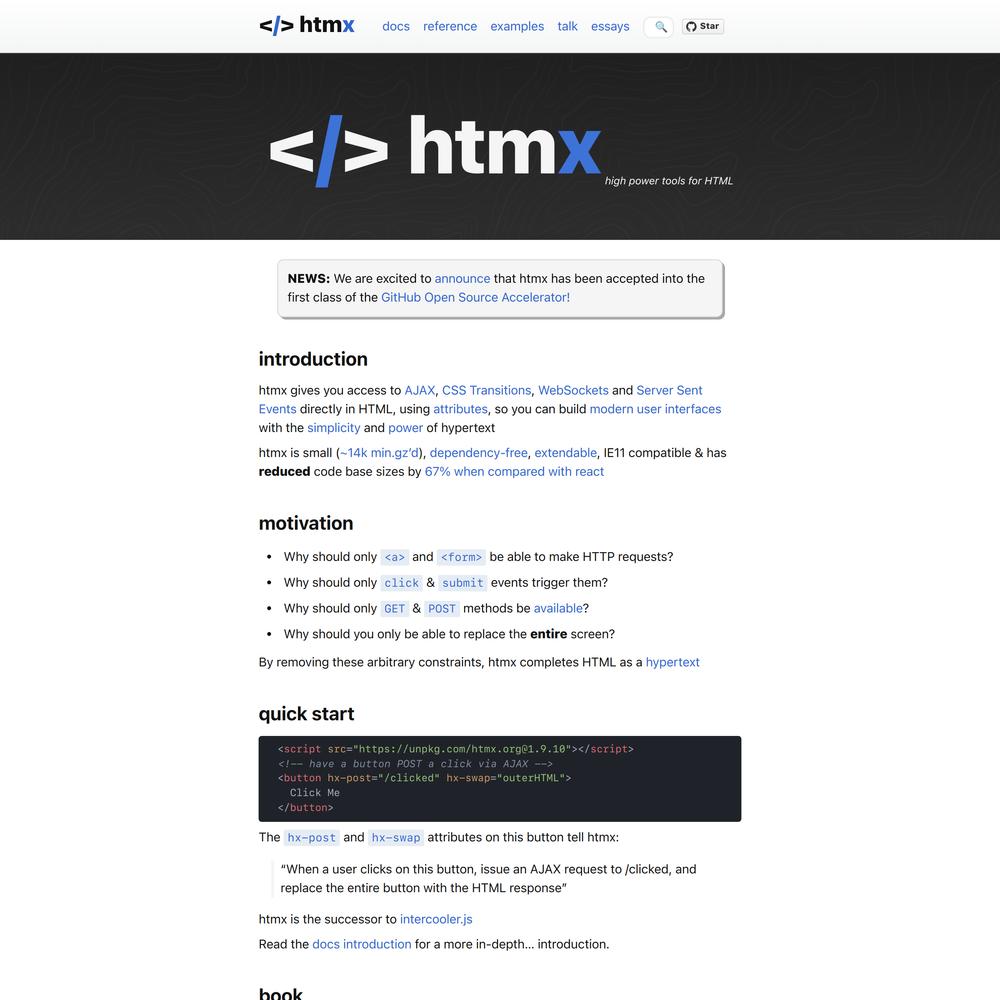Screen dimensions: 1000x1000
Task: Click the <form> code tag
Action: tap(461, 557)
